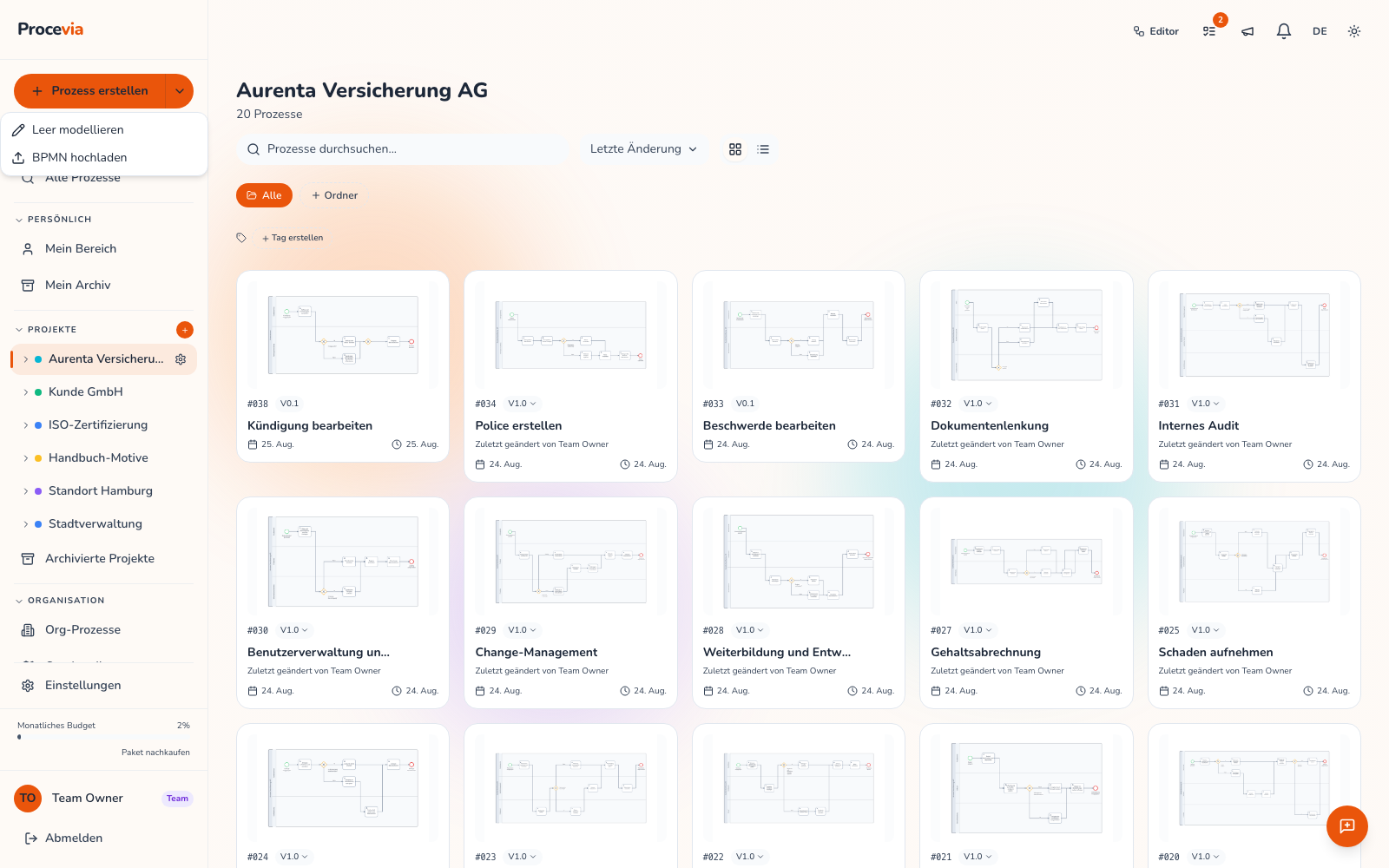Open Team Owner avatar TO
This screenshot has width=1389, height=868.
pyautogui.click(x=28, y=799)
